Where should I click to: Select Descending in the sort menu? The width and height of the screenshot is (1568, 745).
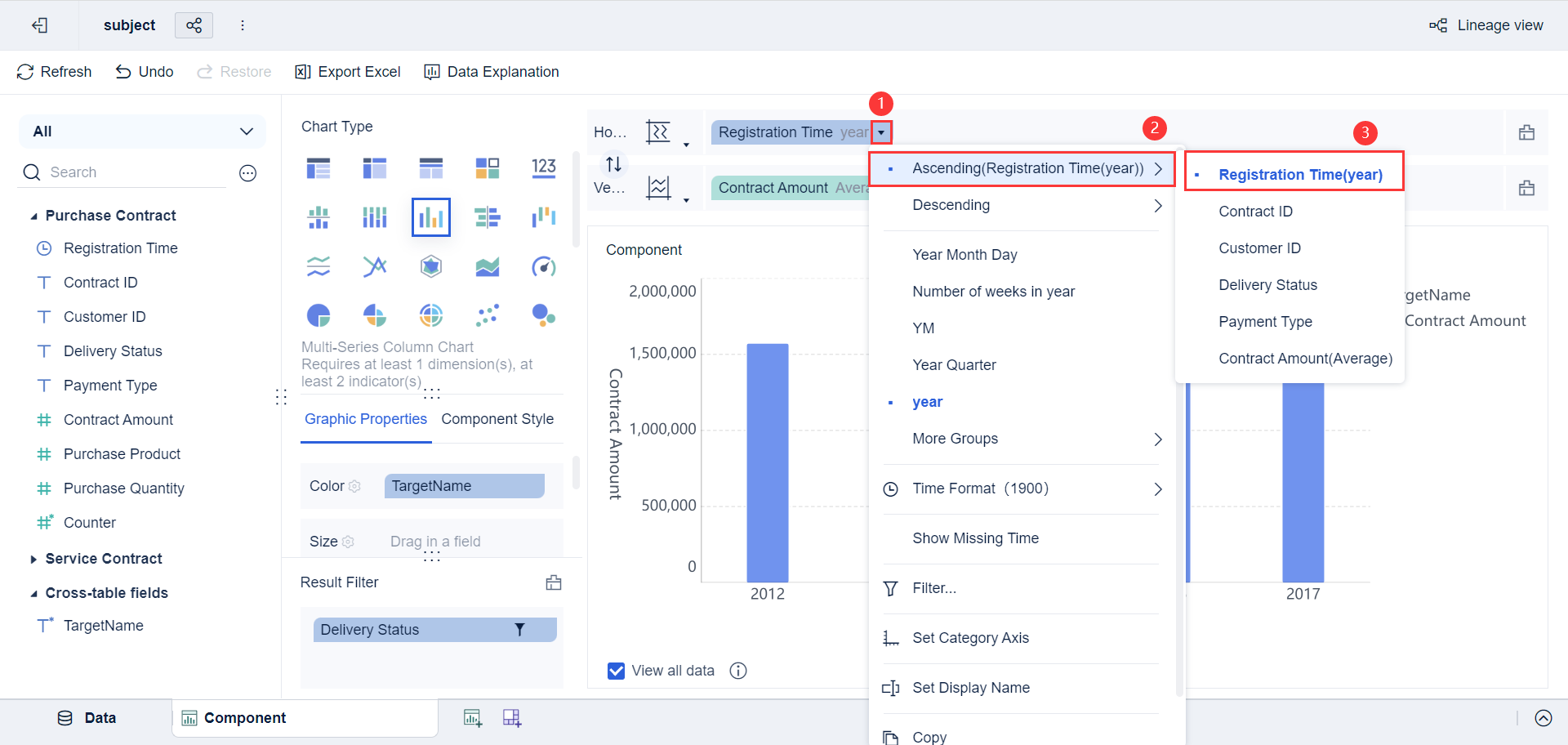[951, 205]
